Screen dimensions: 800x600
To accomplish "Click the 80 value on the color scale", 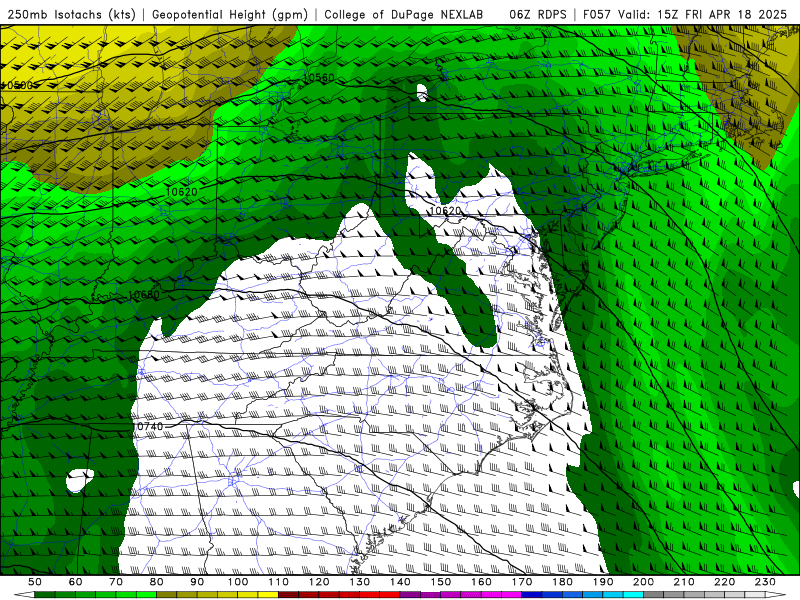I will [x=157, y=582].
